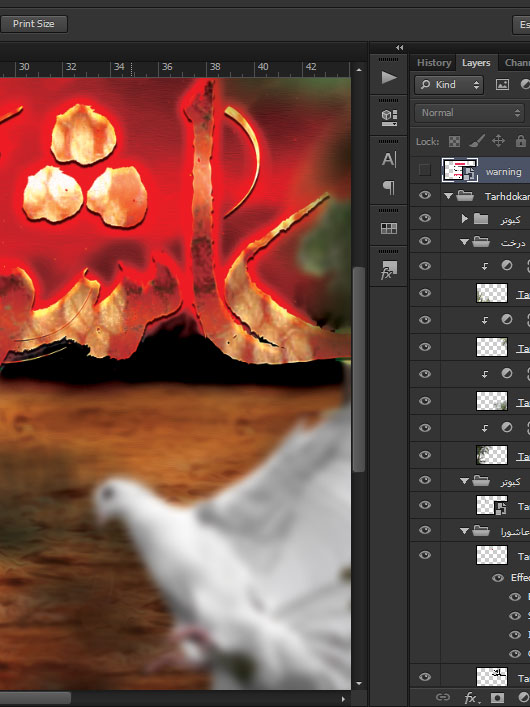Lock layer position move icon
The height and width of the screenshot is (707, 530).
pos(498,141)
